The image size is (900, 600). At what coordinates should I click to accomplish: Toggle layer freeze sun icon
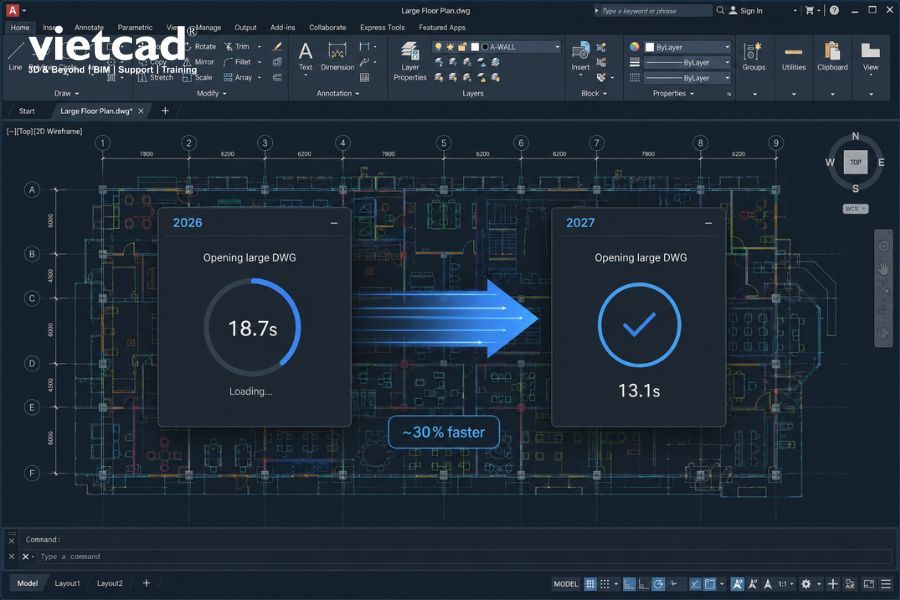[450, 47]
